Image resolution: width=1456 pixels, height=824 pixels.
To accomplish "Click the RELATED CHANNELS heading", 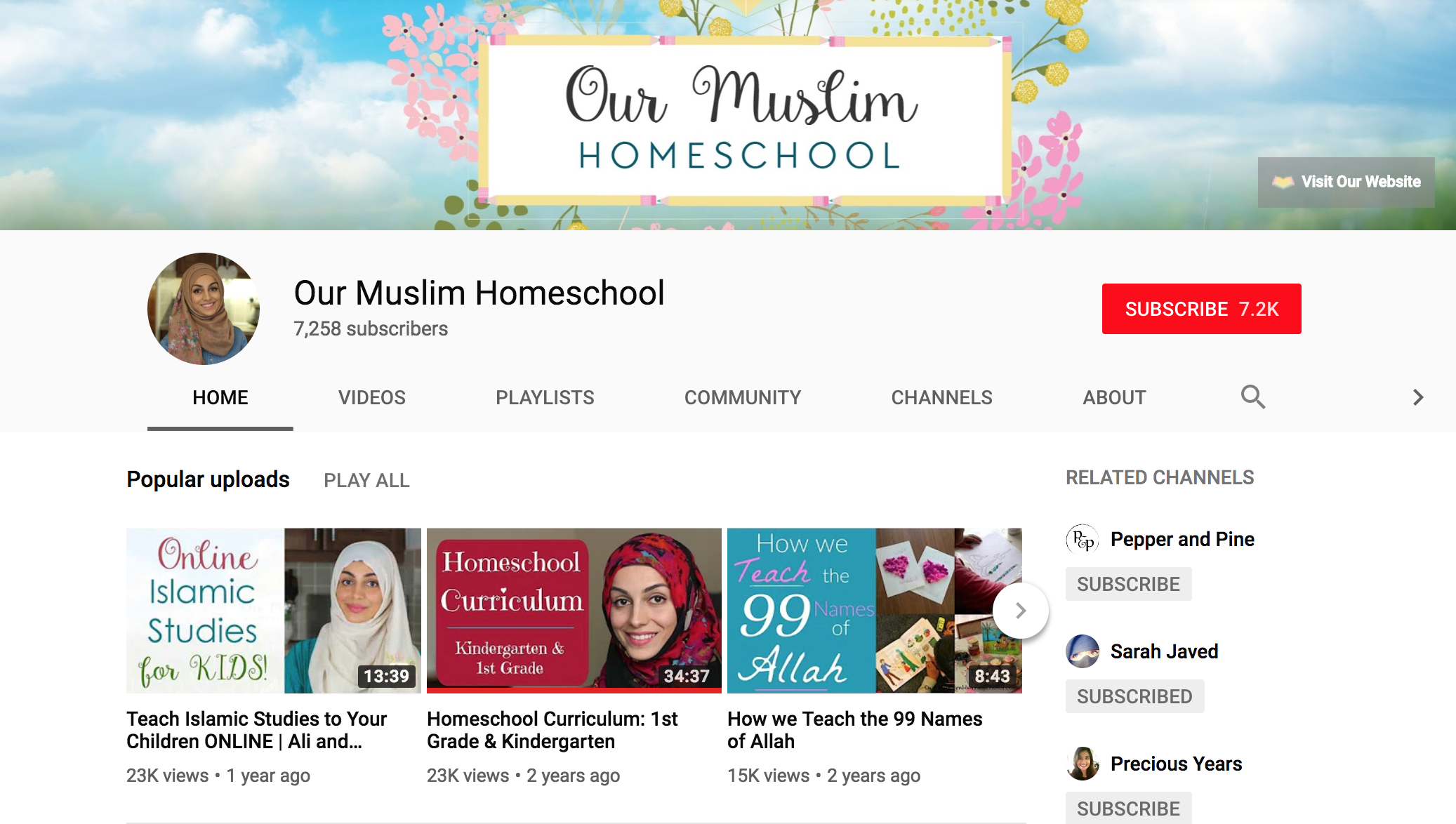I will point(1160,478).
